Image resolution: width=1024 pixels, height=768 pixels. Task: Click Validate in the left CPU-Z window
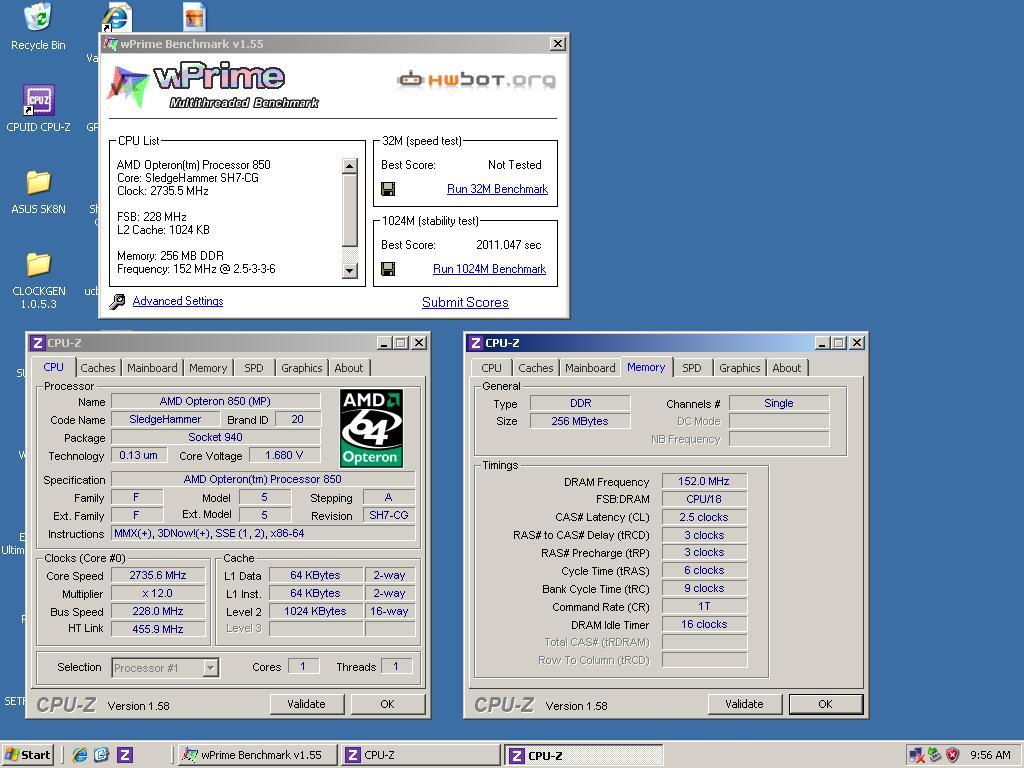(306, 704)
